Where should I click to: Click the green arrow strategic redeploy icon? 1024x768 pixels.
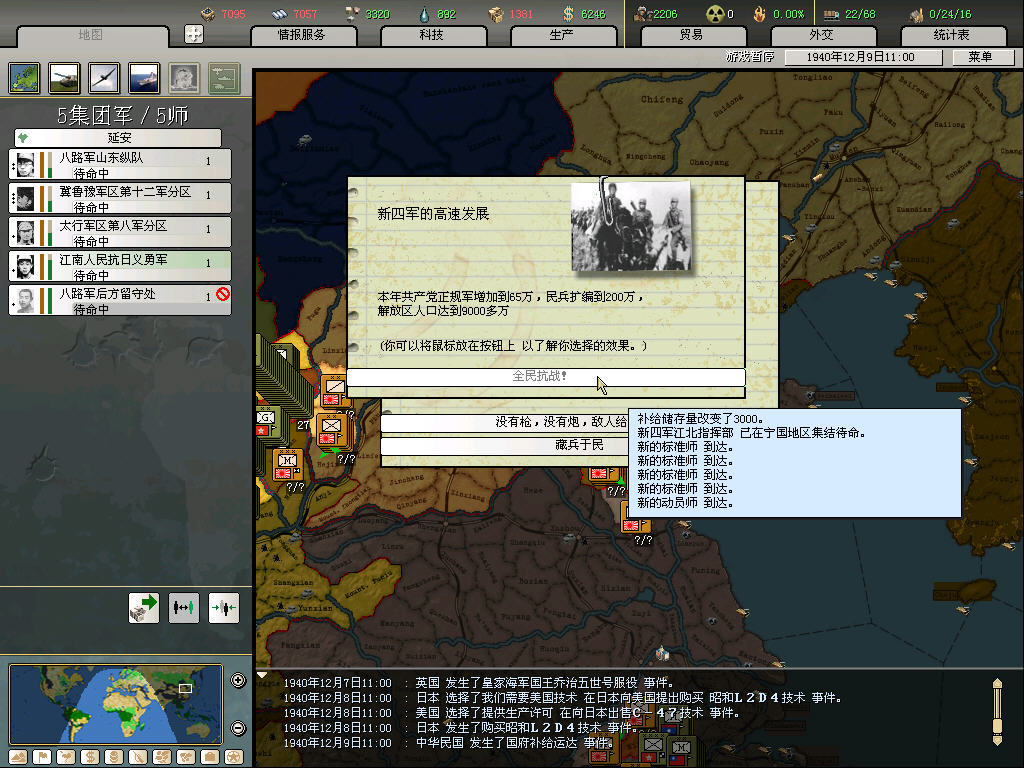coord(144,607)
